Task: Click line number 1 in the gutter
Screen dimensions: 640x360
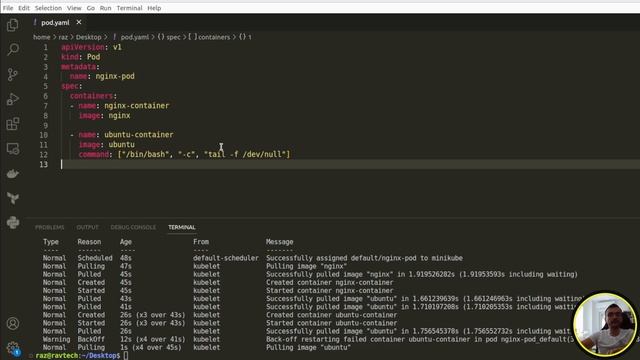Action: tap(46, 47)
